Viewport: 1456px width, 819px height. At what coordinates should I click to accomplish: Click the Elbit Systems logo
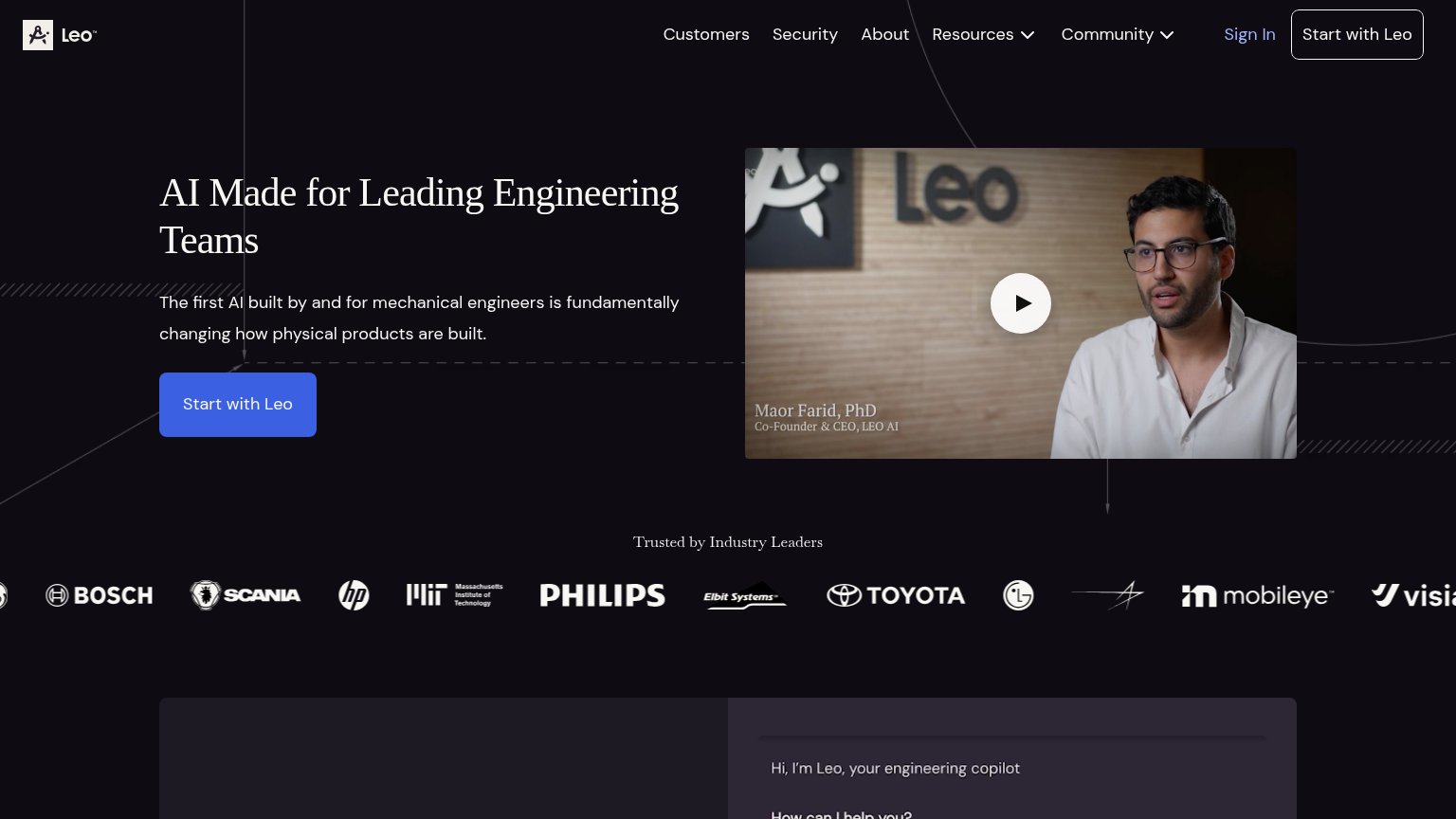tap(745, 595)
